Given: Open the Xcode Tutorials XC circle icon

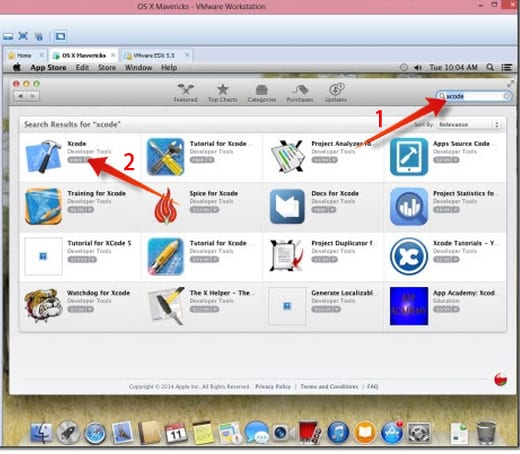Looking at the screenshot, I should 409,256.
